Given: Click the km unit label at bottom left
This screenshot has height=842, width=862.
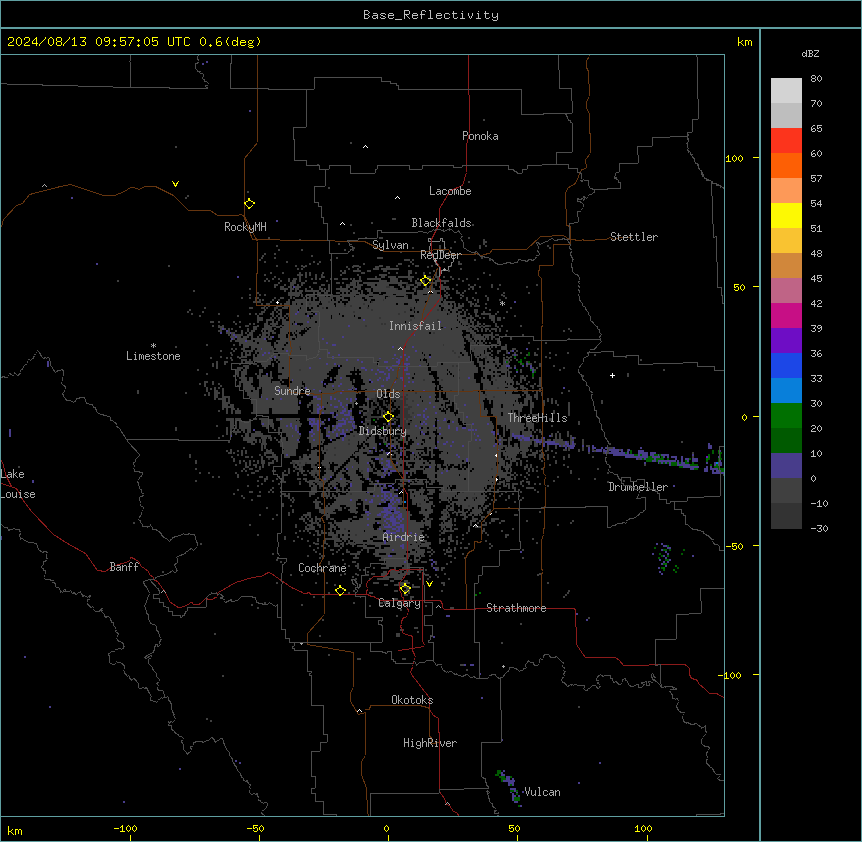Looking at the screenshot, I should click(x=15, y=830).
